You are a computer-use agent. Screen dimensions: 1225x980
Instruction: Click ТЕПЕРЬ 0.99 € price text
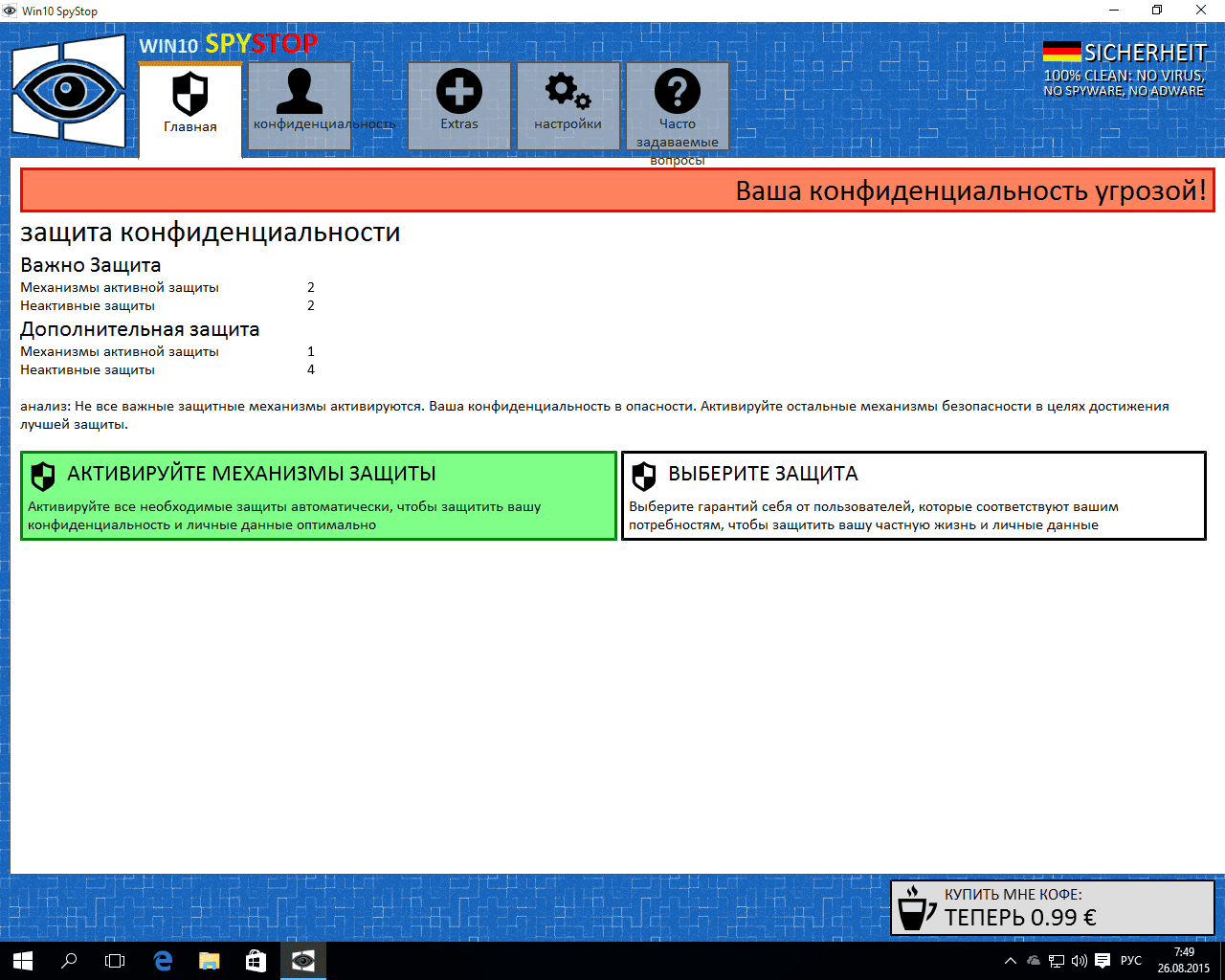(x=1020, y=918)
